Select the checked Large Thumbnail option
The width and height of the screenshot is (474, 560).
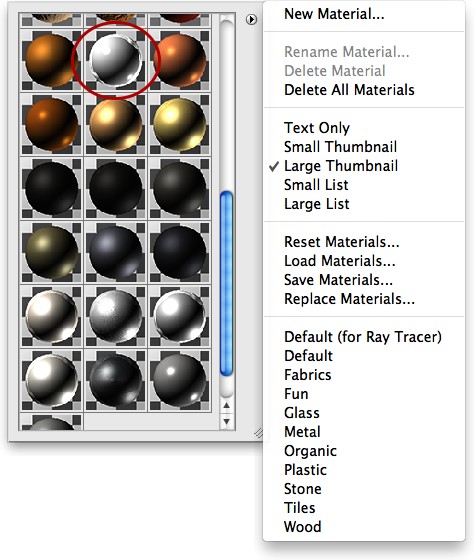340,166
